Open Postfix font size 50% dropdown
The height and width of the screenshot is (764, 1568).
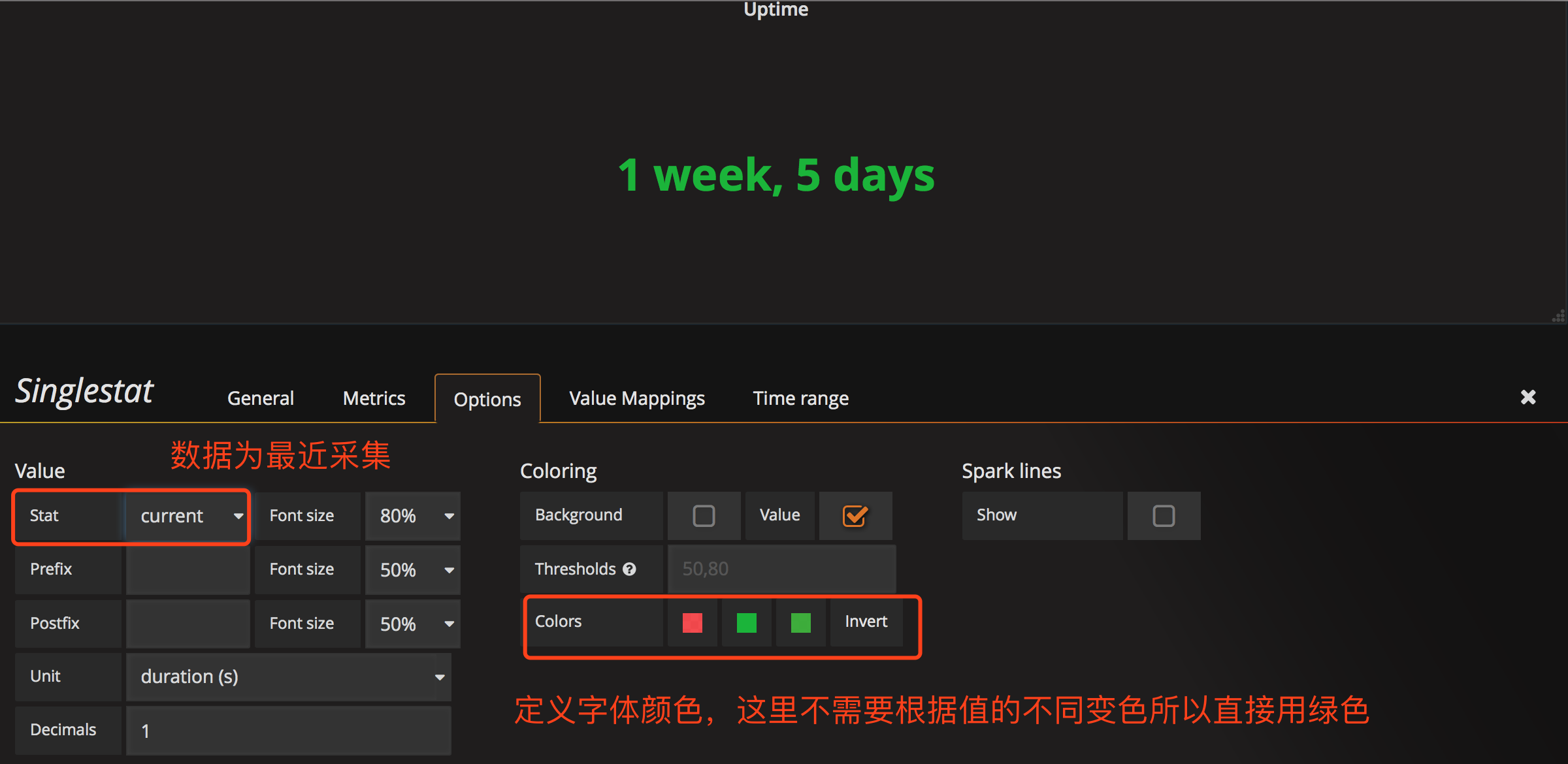tap(413, 624)
